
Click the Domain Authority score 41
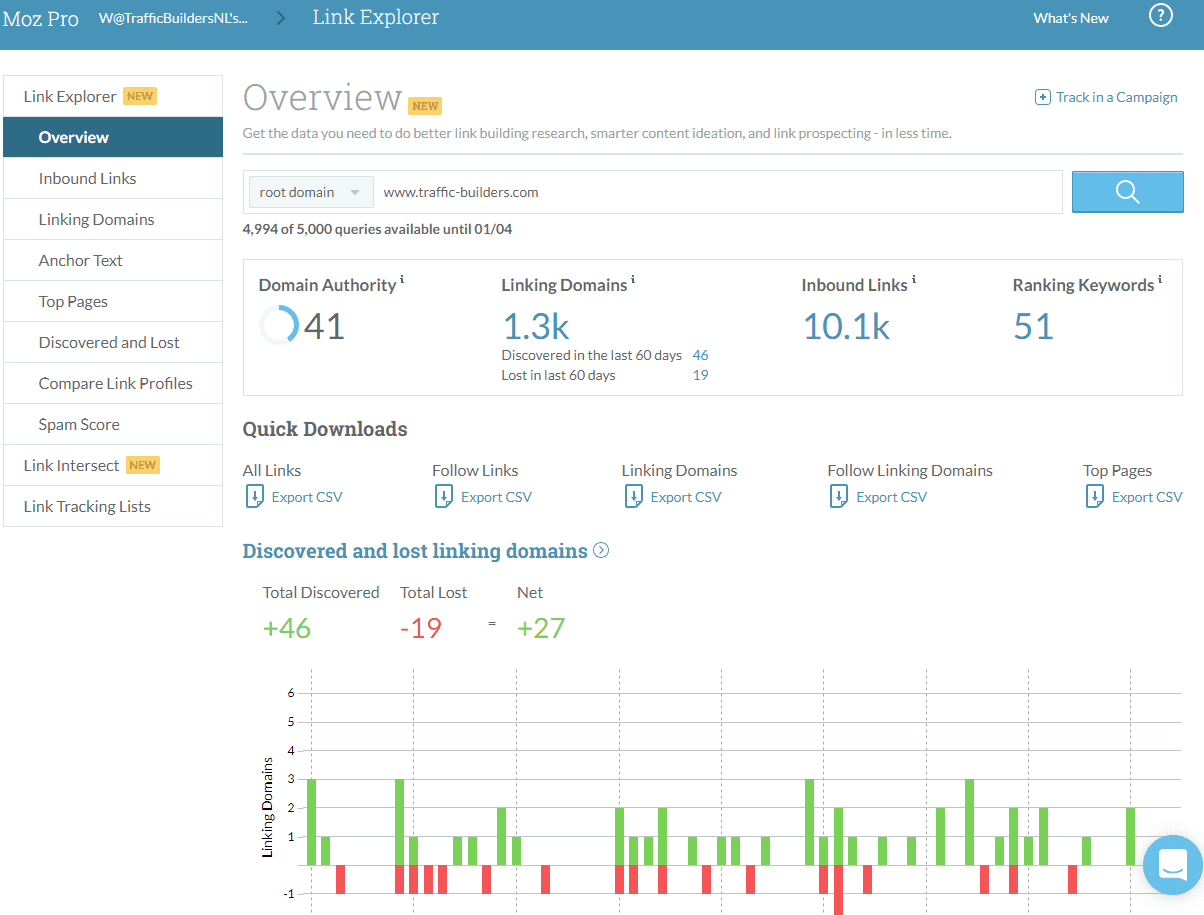[x=324, y=326]
